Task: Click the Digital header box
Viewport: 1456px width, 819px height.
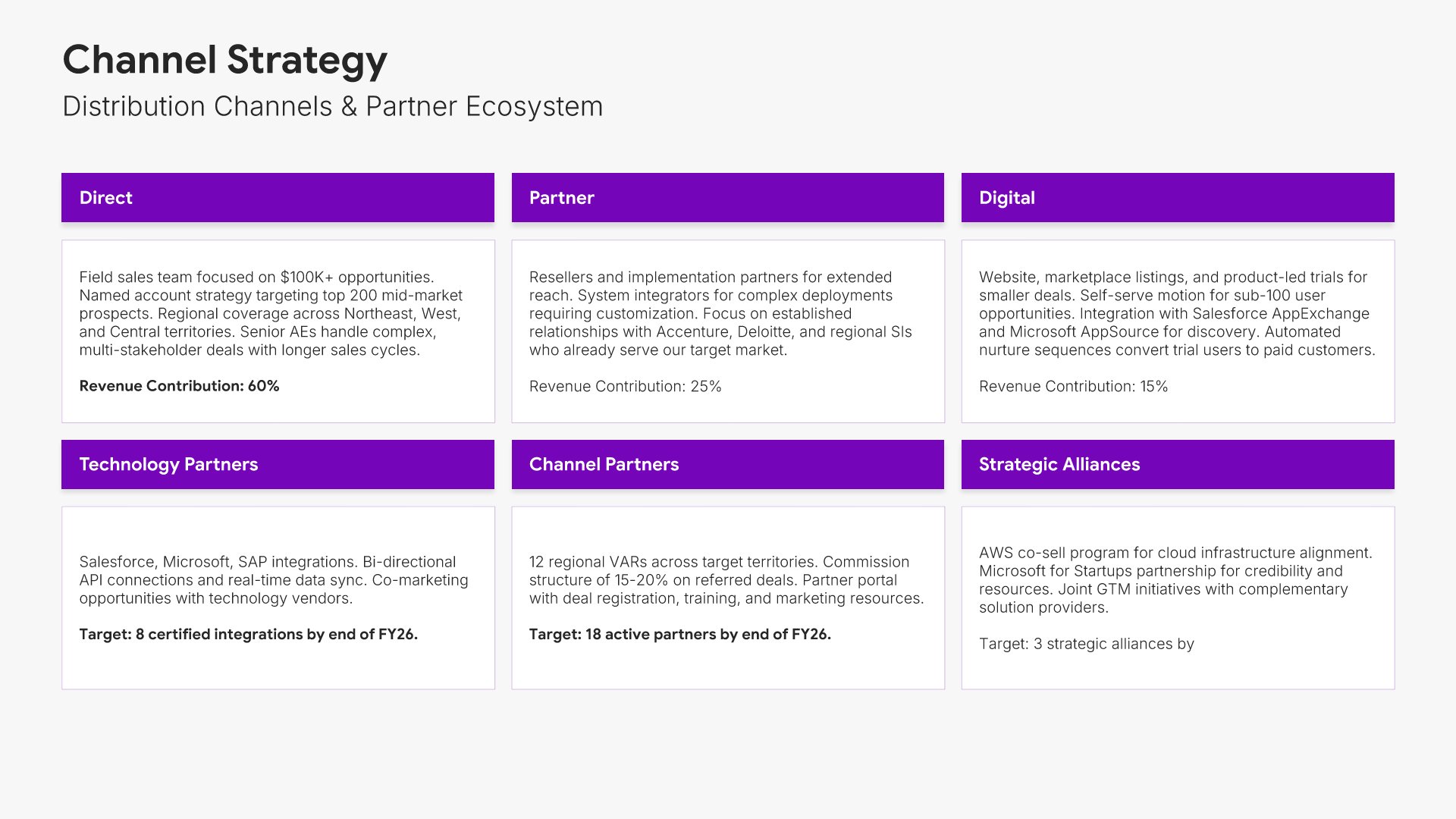Action: tap(1177, 198)
